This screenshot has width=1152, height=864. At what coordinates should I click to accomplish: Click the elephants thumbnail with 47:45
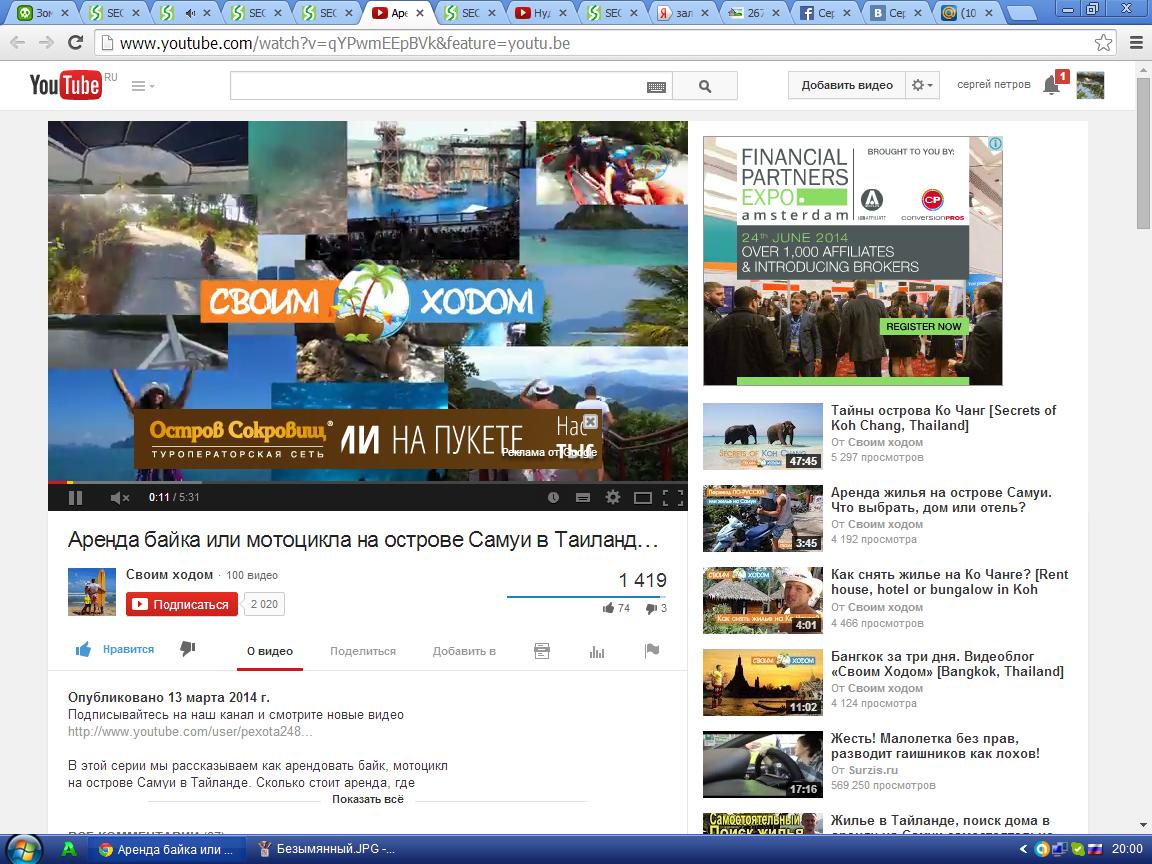pos(763,436)
